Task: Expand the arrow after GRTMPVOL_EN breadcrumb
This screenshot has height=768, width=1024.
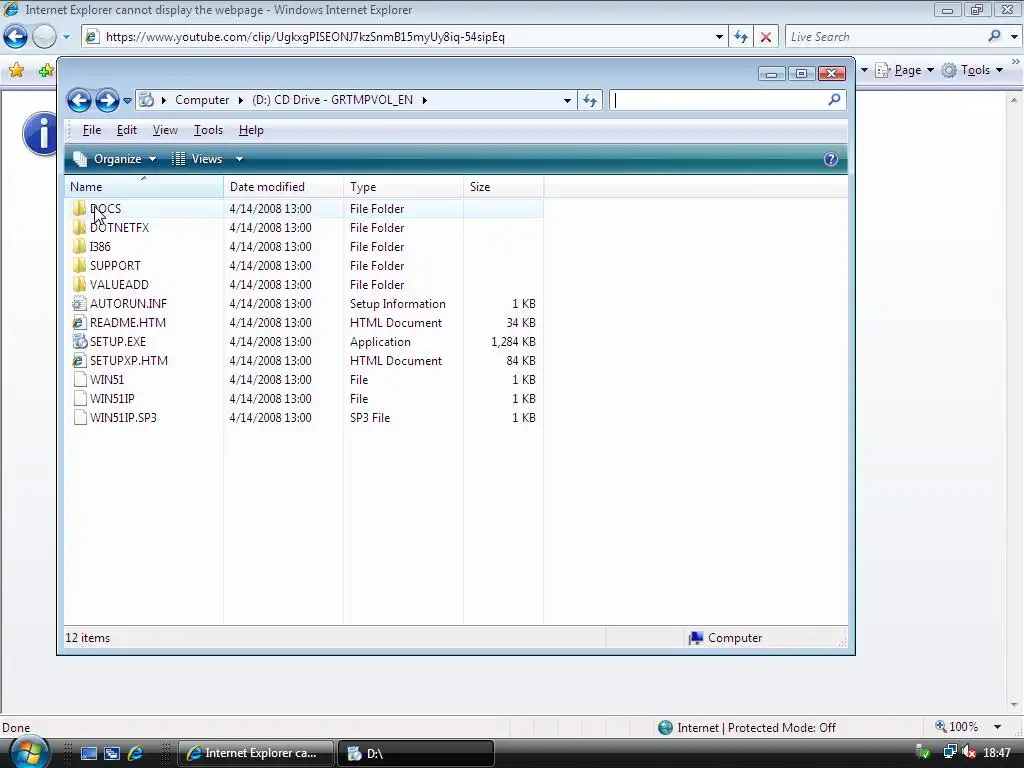Action: (424, 100)
